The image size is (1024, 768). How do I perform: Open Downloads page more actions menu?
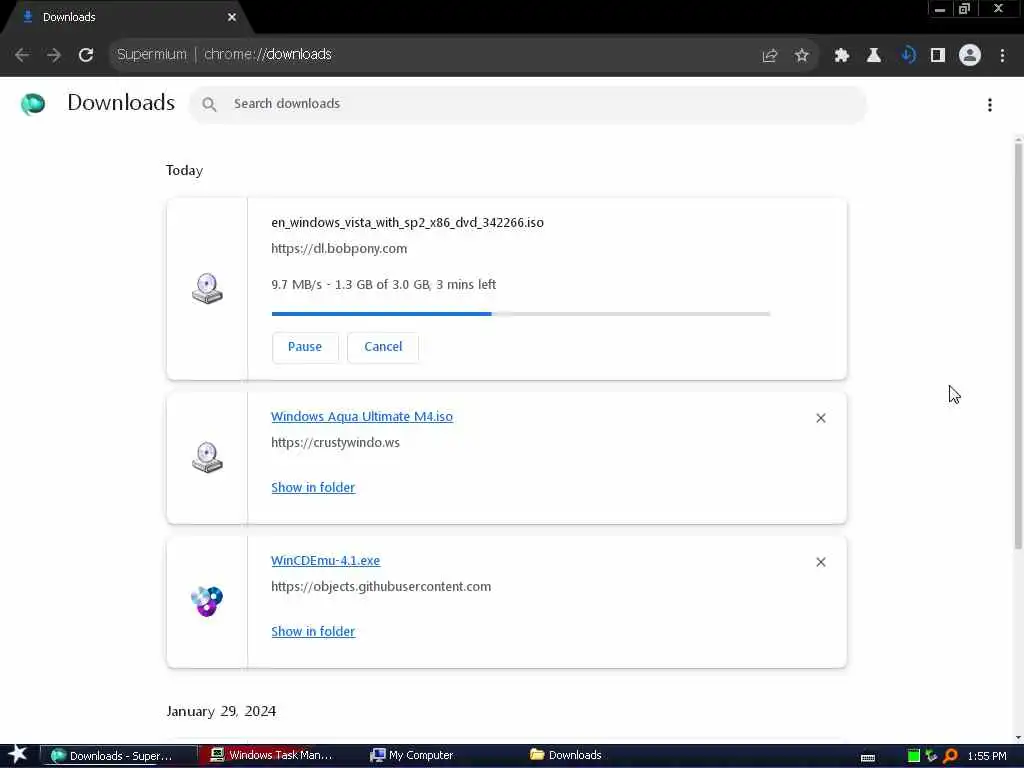coord(990,104)
